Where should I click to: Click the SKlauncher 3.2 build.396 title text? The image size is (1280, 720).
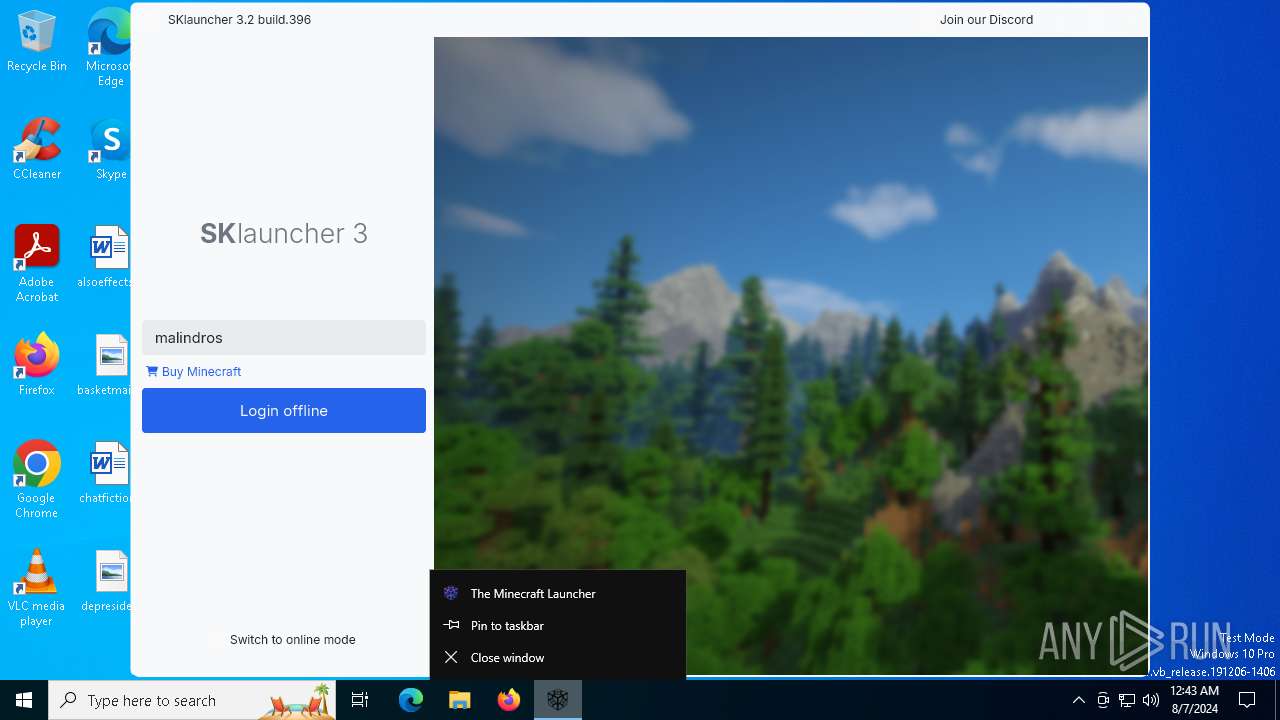[239, 20]
